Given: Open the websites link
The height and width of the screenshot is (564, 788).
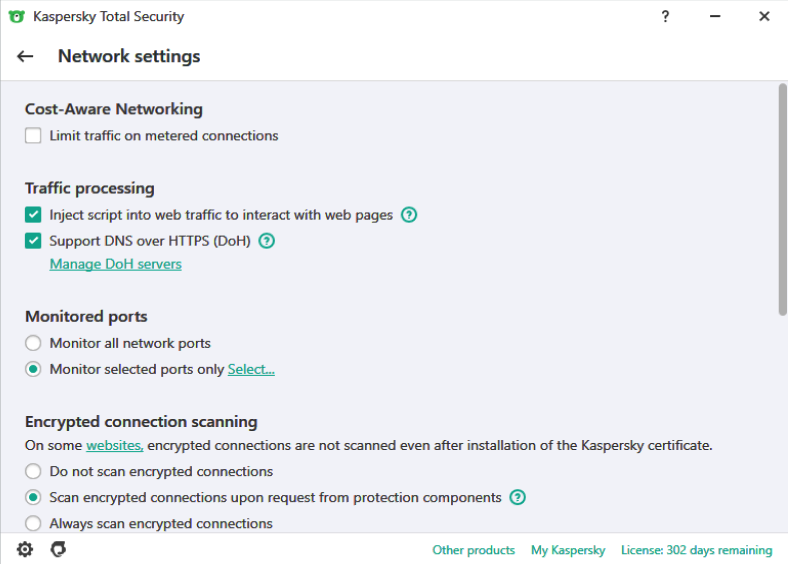Looking at the screenshot, I should [x=115, y=446].
